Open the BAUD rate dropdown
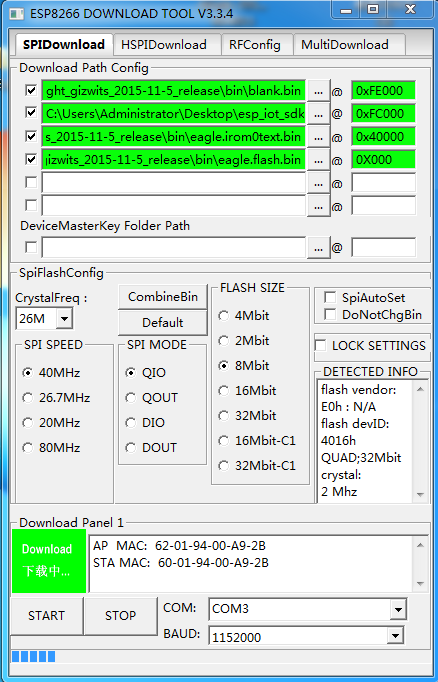The height and width of the screenshot is (682, 438). click(x=395, y=636)
